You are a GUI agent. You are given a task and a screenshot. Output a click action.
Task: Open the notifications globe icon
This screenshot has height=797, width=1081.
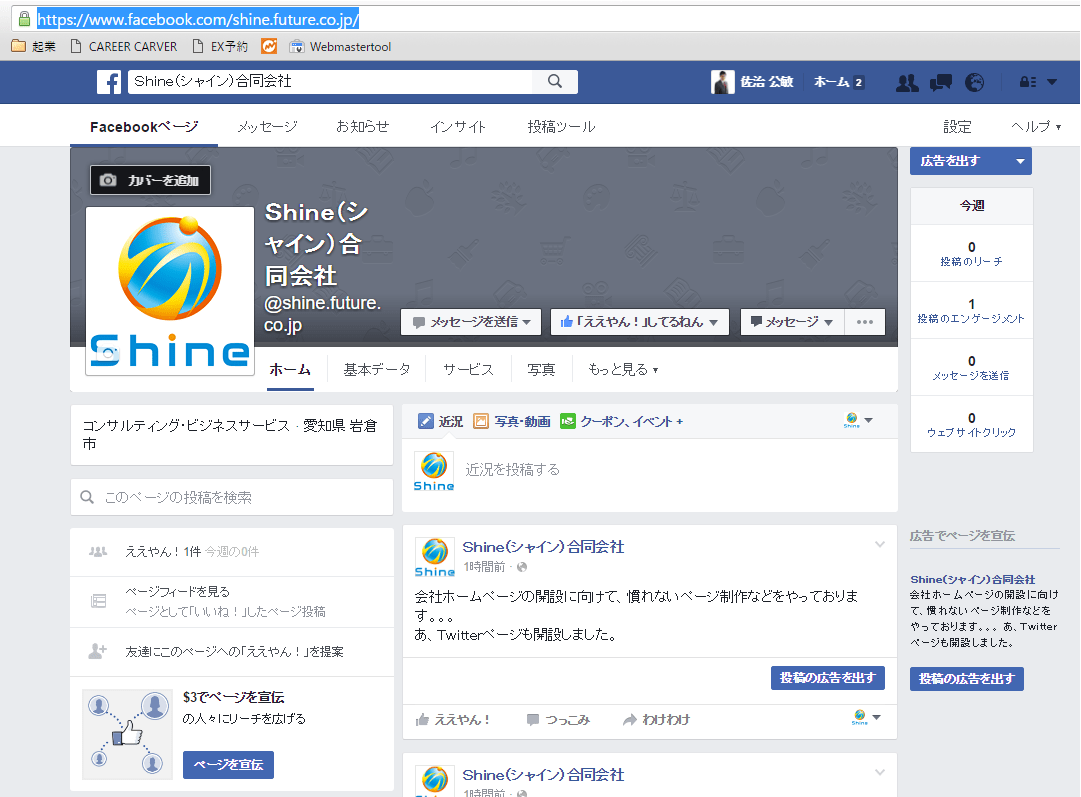click(974, 83)
